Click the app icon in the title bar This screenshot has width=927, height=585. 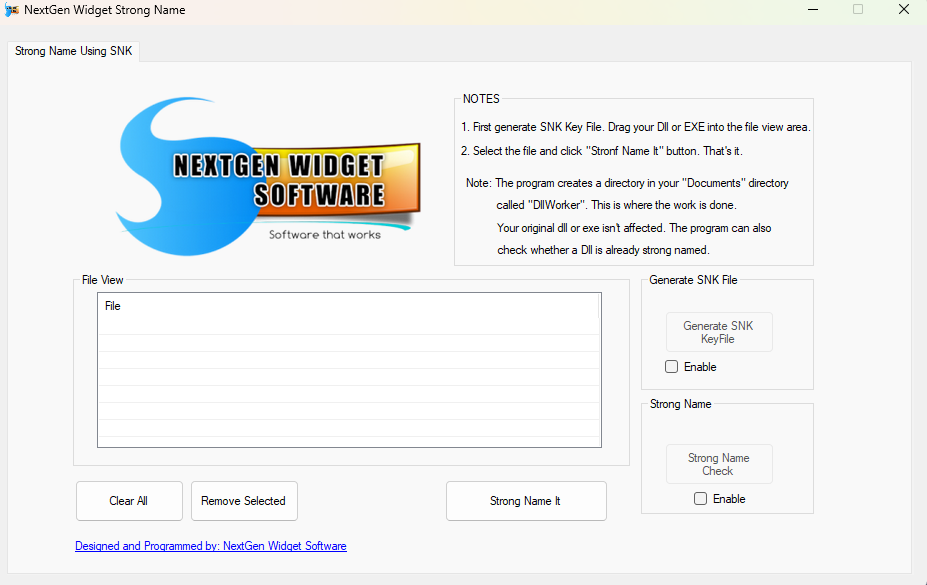coord(12,10)
